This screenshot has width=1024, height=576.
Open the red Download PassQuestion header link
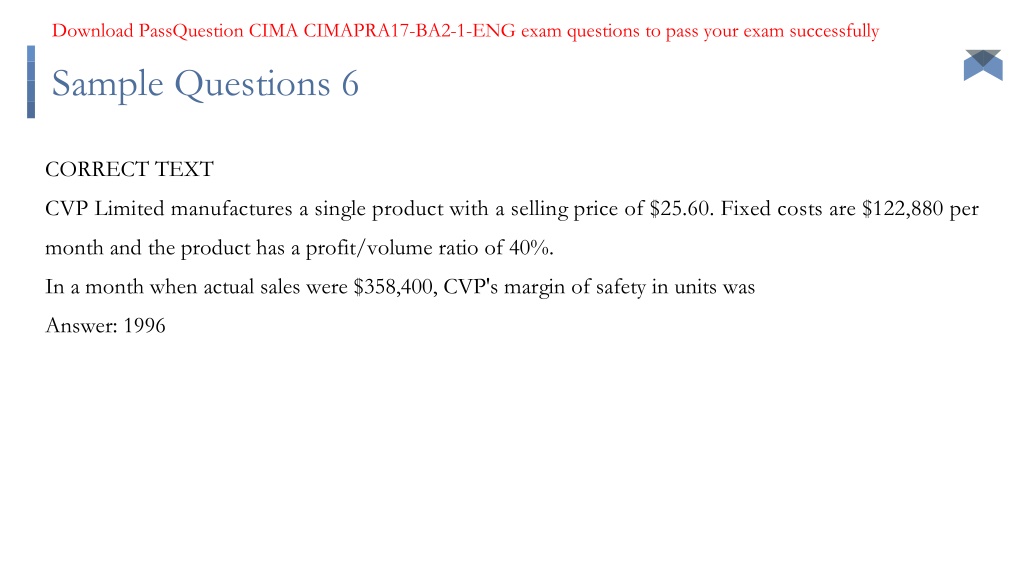tap(465, 31)
